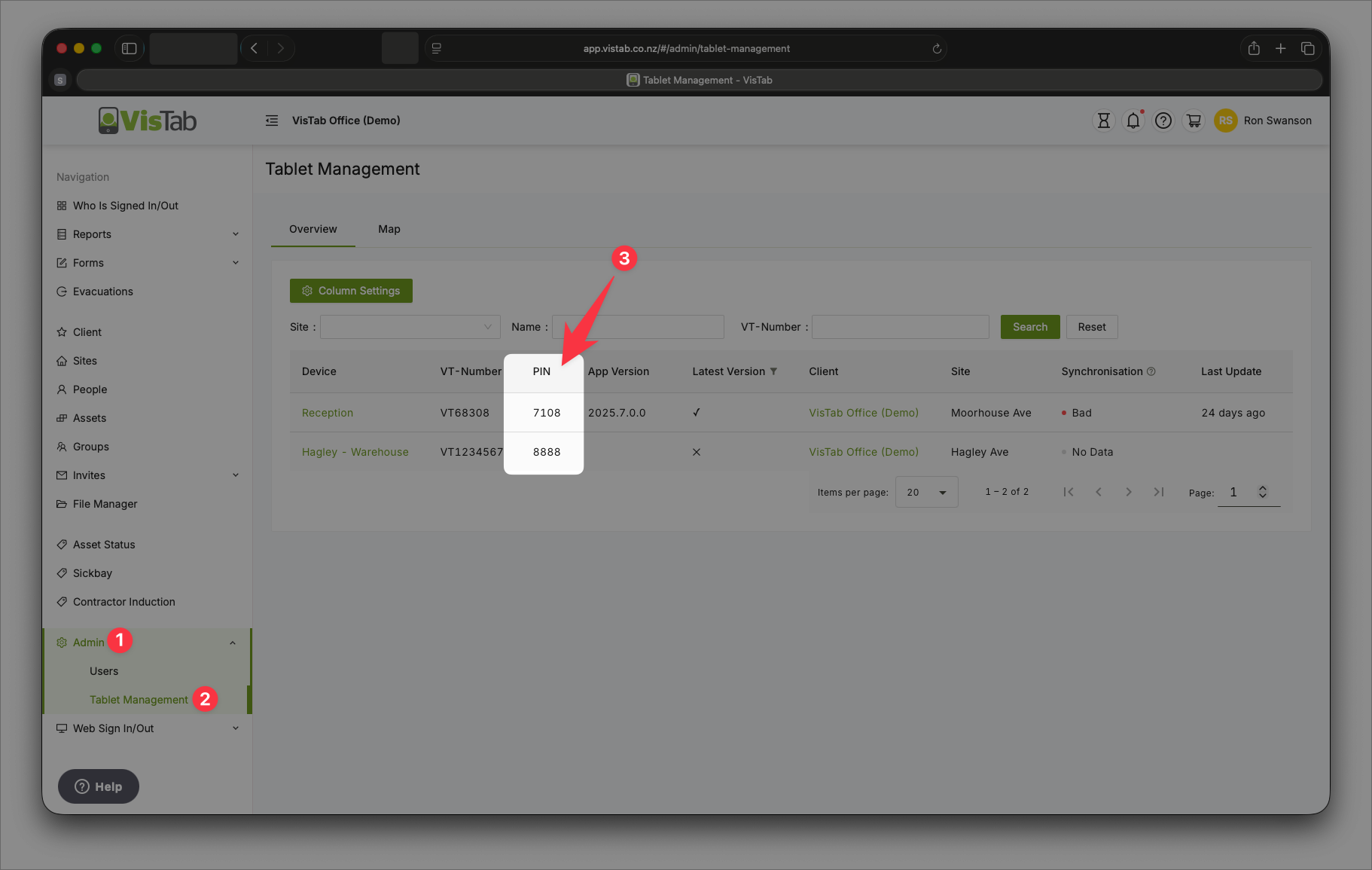Viewport: 1372px width, 870px height.
Task: Expand the Reports navigation section
Action: tap(236, 234)
